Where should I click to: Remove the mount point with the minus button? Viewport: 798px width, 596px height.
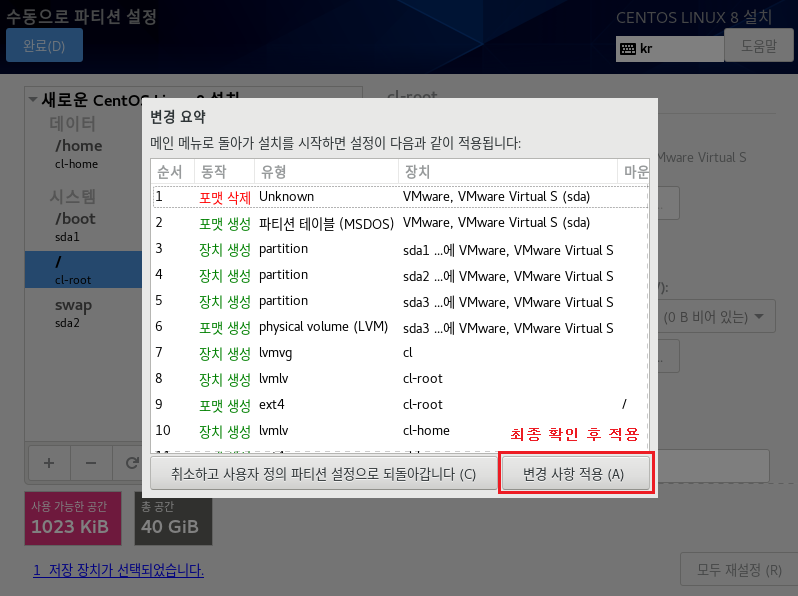tap(91, 463)
